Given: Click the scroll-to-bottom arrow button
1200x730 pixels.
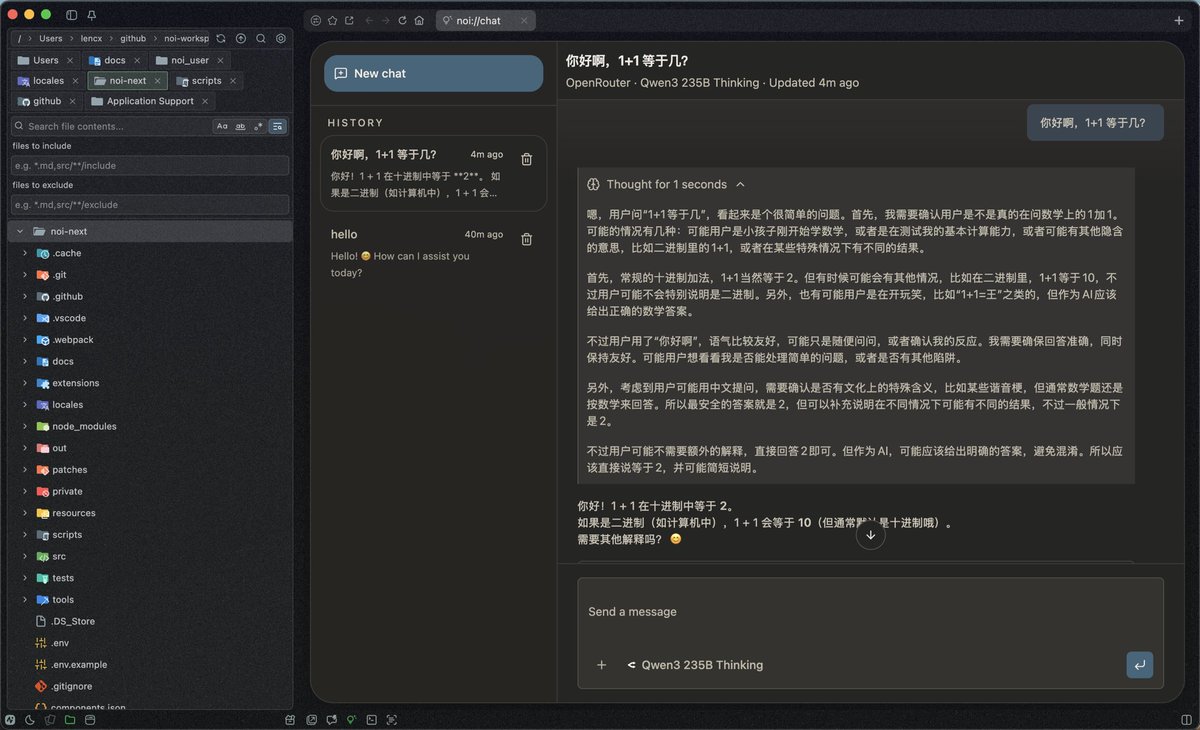Looking at the screenshot, I should [870, 535].
